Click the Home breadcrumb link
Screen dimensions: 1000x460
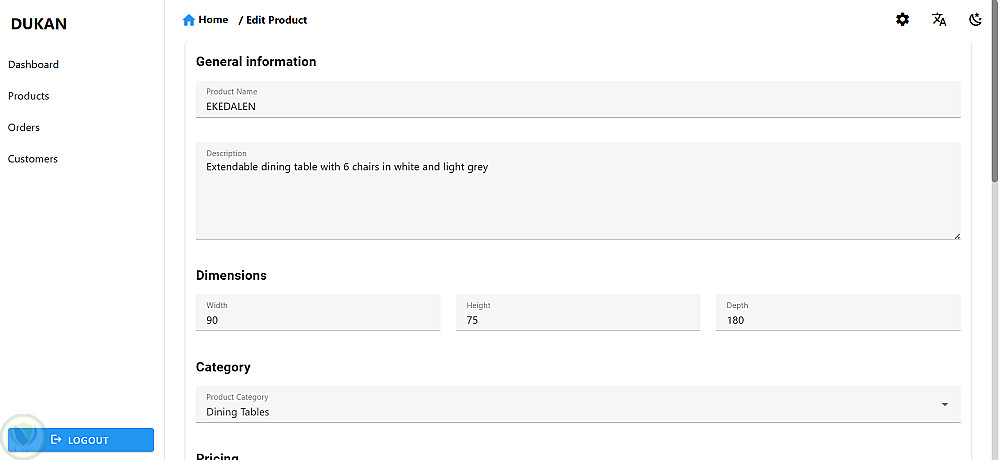coord(213,20)
